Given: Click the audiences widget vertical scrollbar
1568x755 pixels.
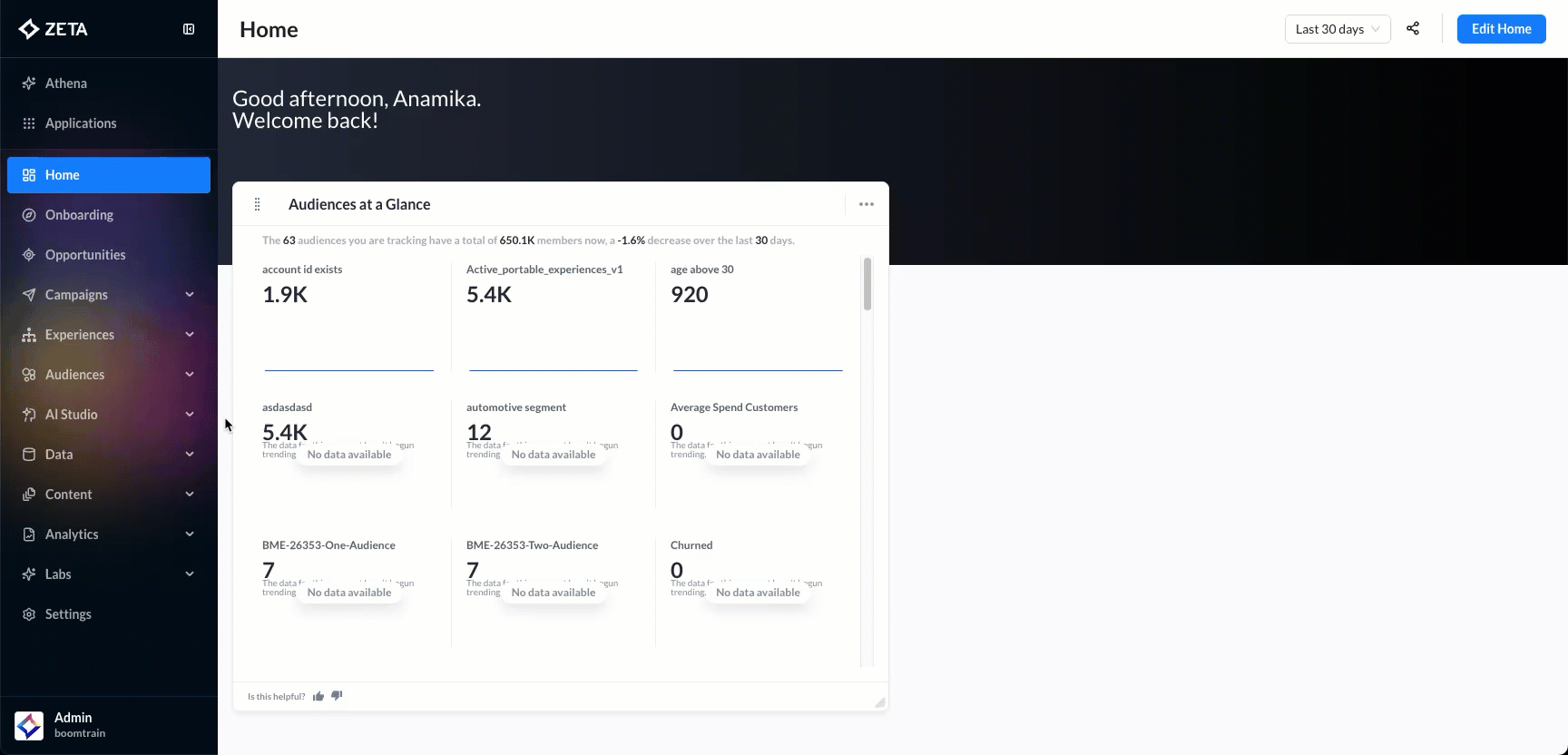Looking at the screenshot, I should 867,285.
